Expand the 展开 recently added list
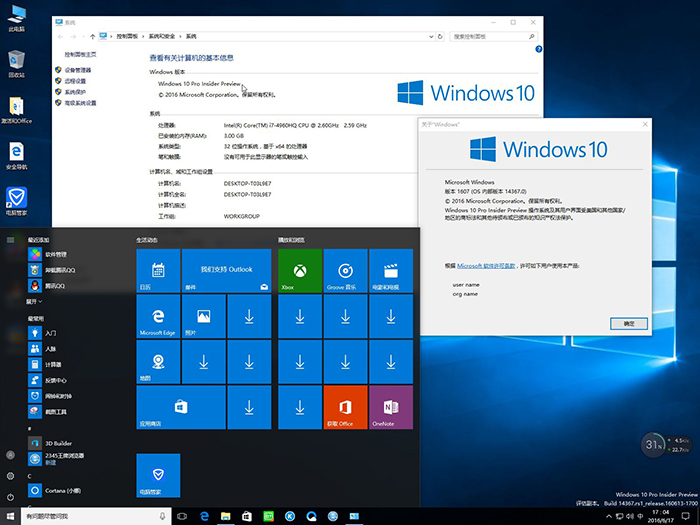 point(33,300)
